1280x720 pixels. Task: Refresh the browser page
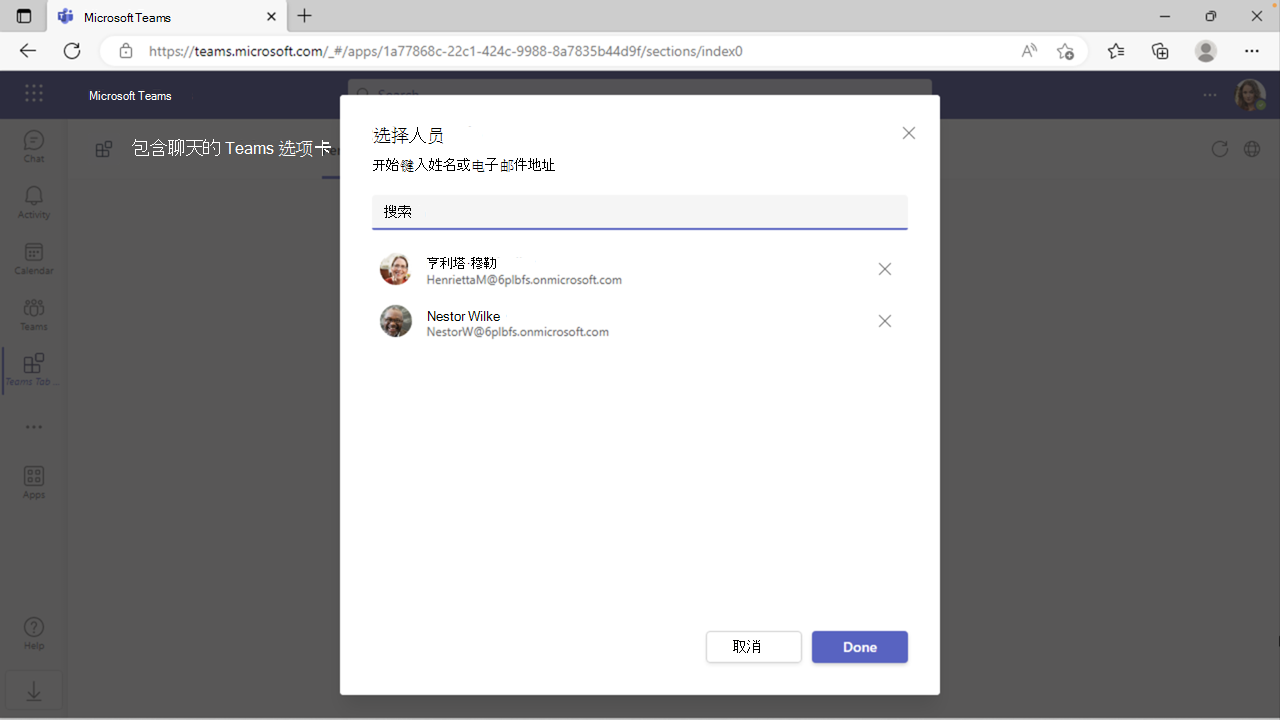[72, 51]
